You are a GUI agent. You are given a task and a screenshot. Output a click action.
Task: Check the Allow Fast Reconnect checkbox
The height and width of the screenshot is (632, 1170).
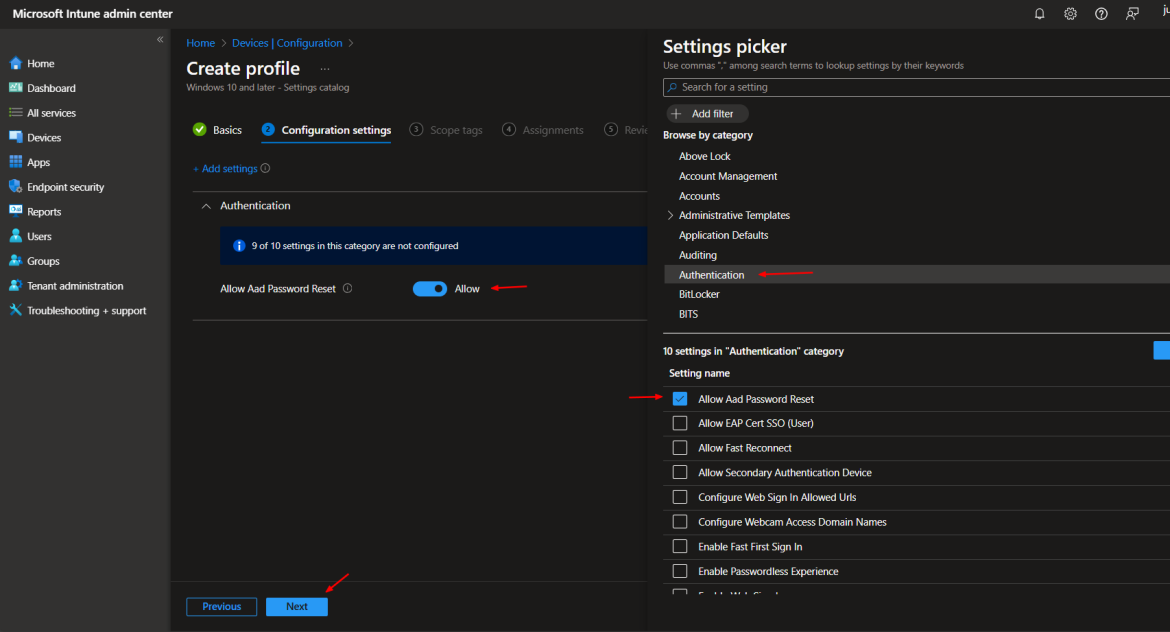click(680, 448)
